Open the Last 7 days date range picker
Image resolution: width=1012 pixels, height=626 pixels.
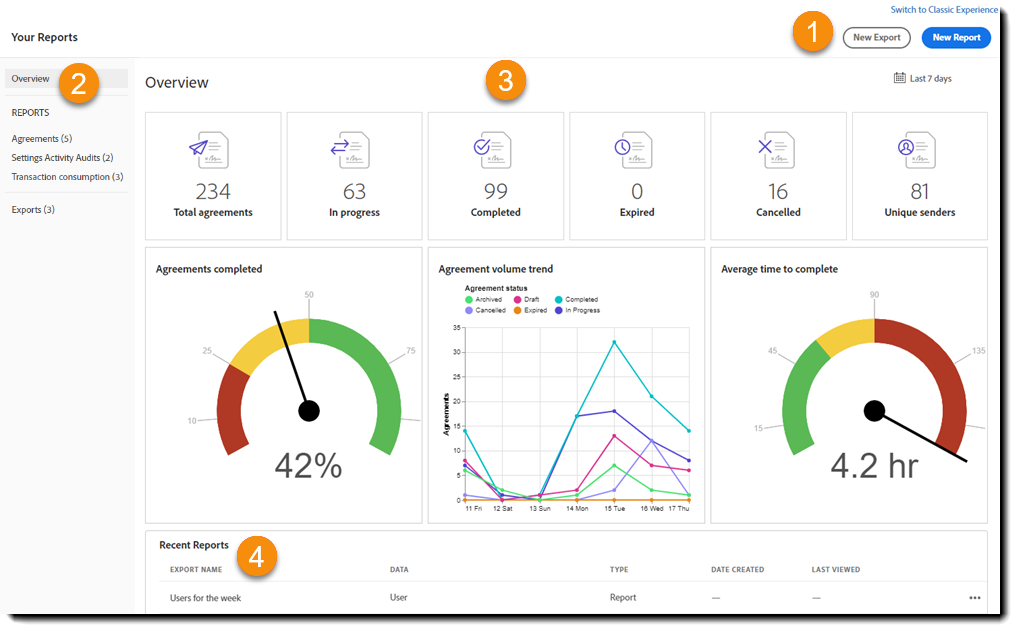923,78
